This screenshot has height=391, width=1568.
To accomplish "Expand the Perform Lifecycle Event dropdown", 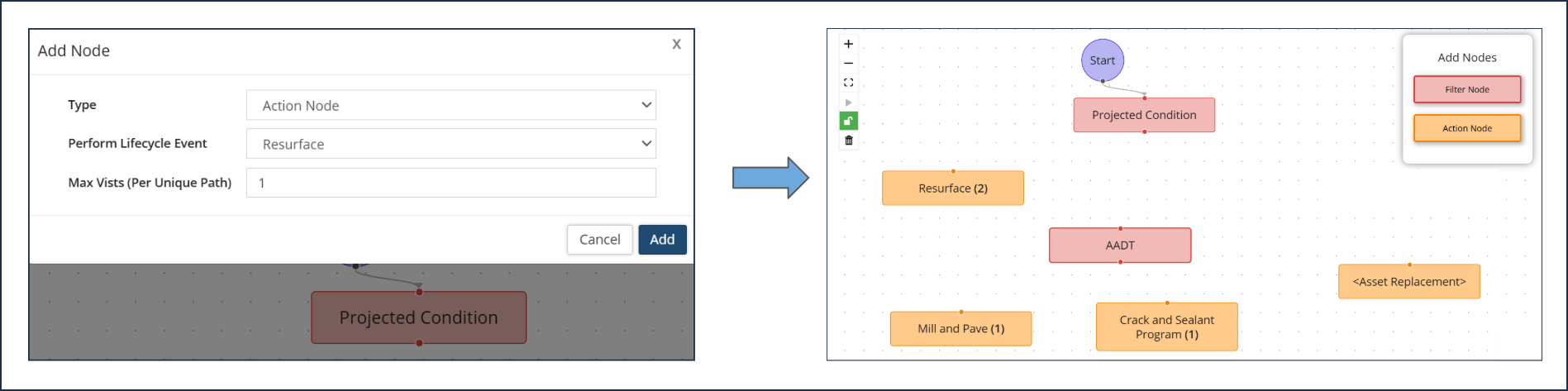I will [450, 144].
